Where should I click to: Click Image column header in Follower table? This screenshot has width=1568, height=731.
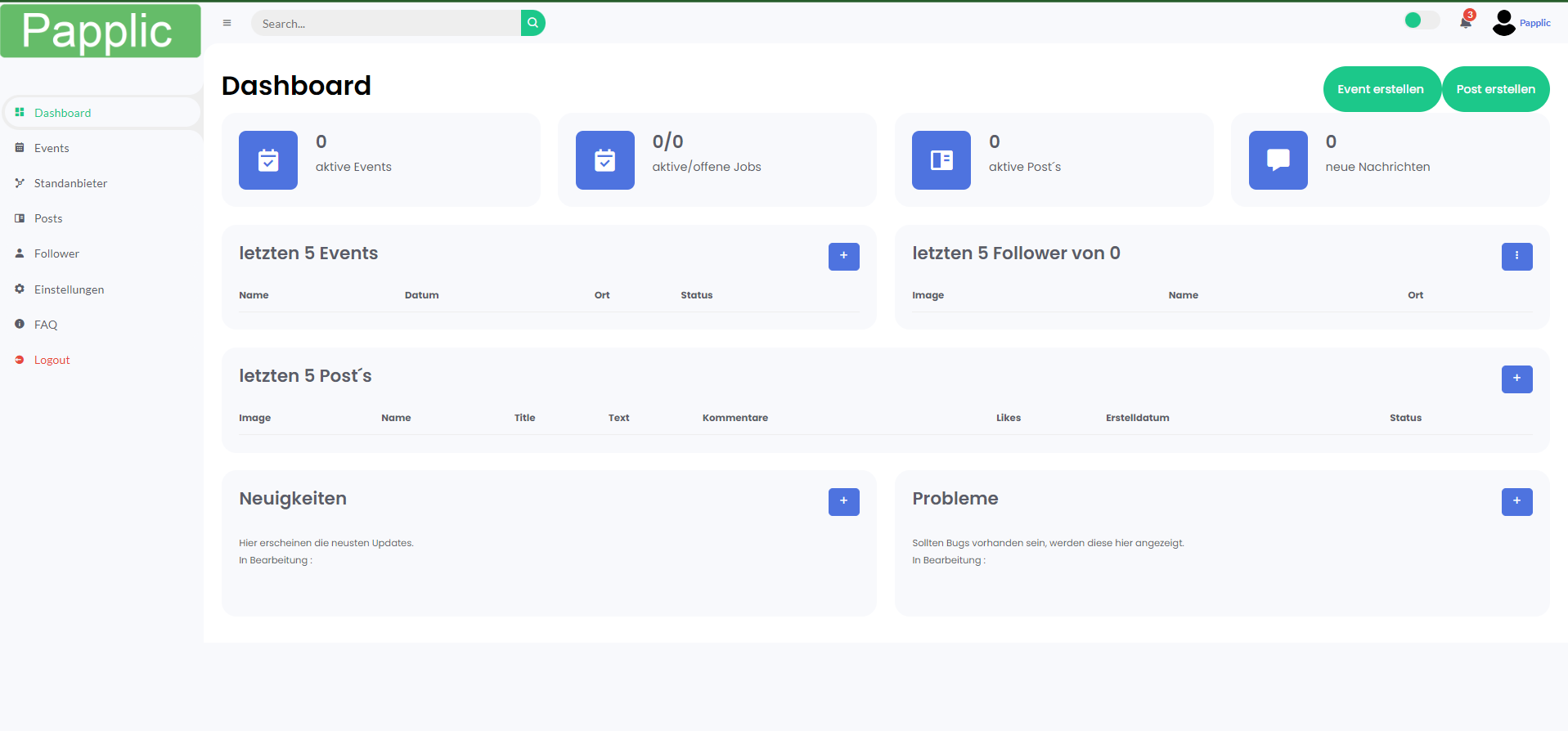pyautogui.click(x=928, y=295)
